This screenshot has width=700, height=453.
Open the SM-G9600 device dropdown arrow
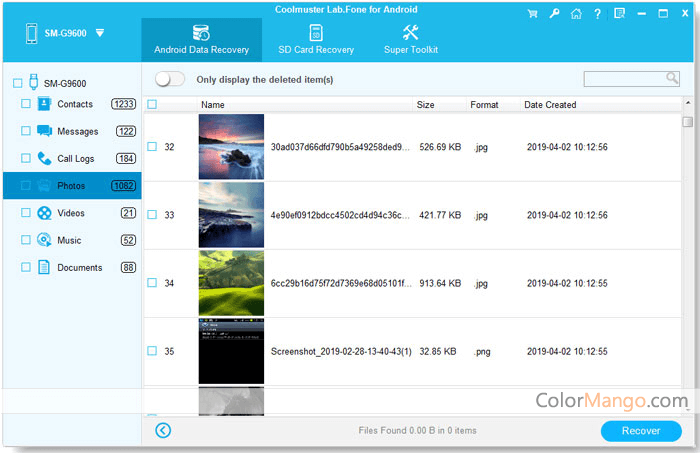[100, 33]
